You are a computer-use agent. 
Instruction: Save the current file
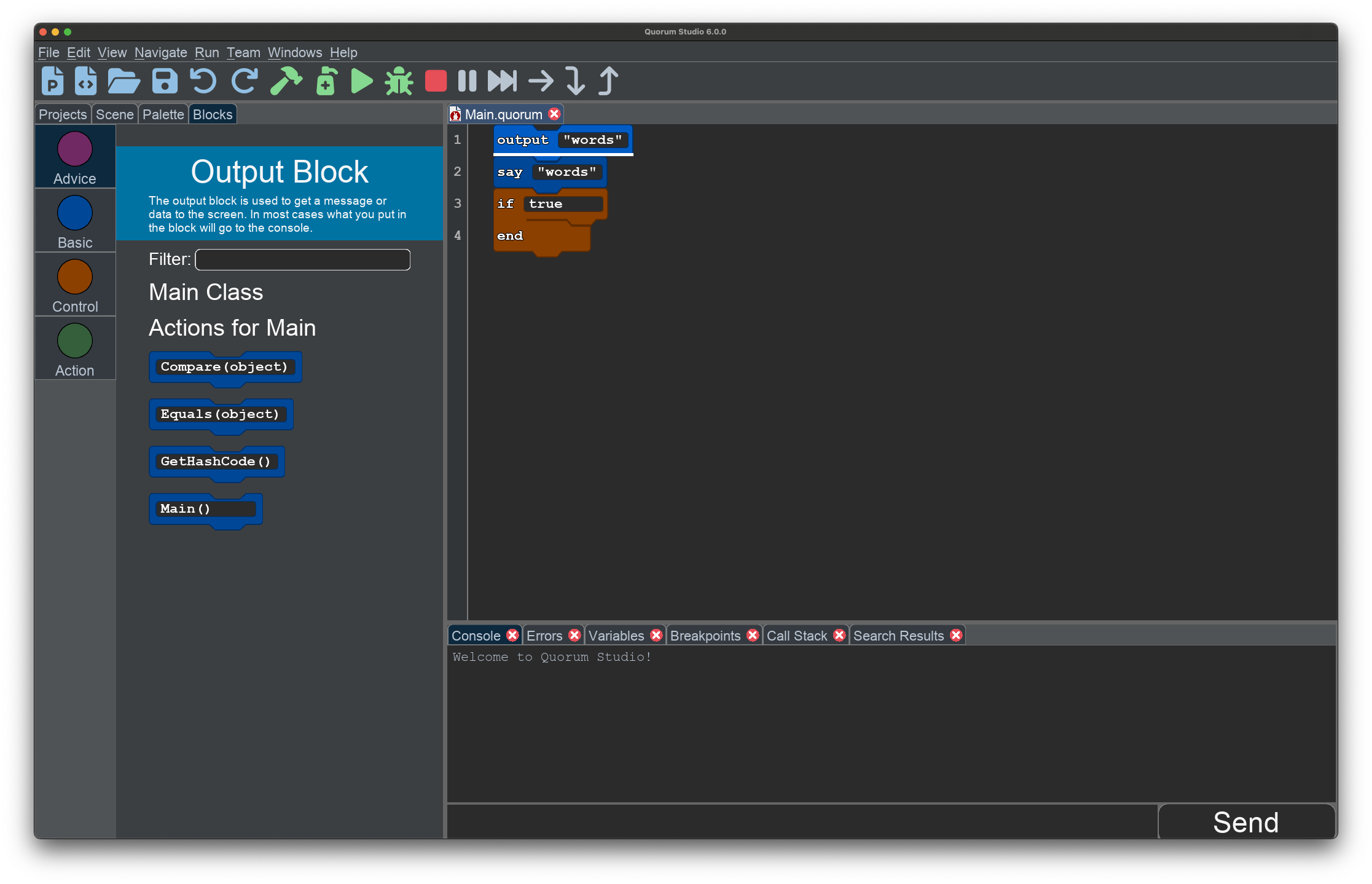tap(163, 81)
